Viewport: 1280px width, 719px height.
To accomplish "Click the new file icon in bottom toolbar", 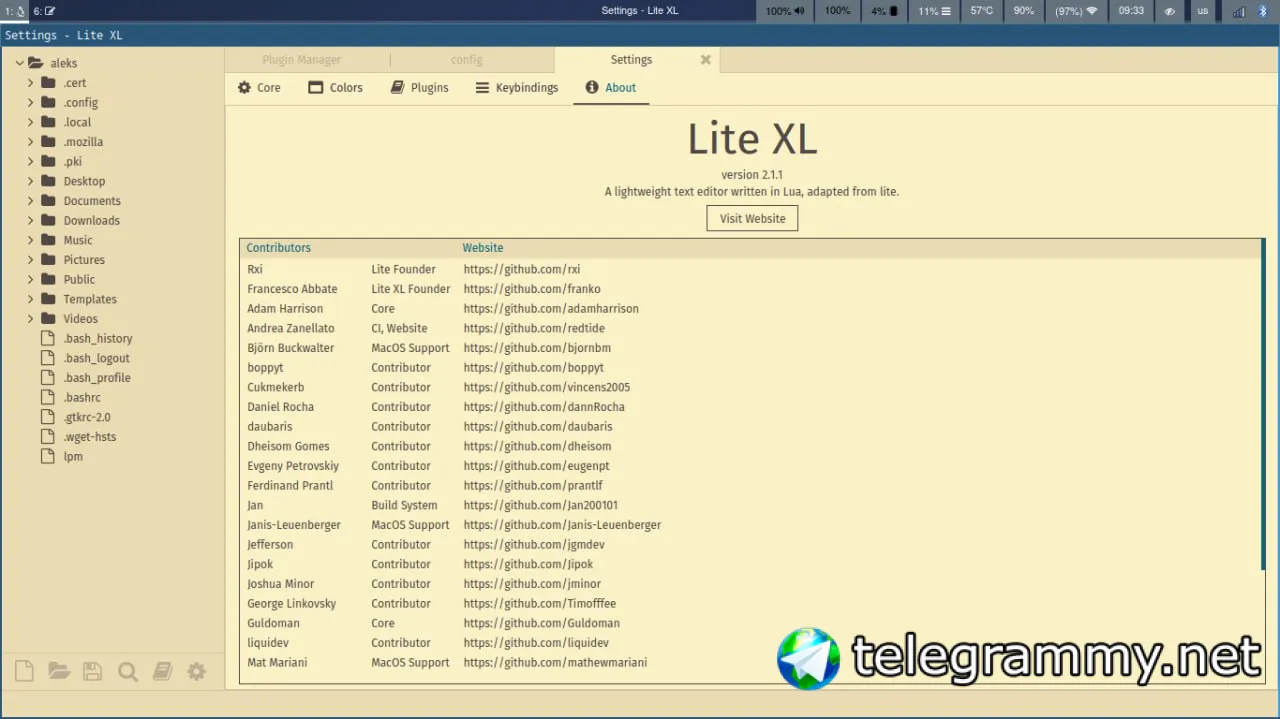I will pos(24,672).
